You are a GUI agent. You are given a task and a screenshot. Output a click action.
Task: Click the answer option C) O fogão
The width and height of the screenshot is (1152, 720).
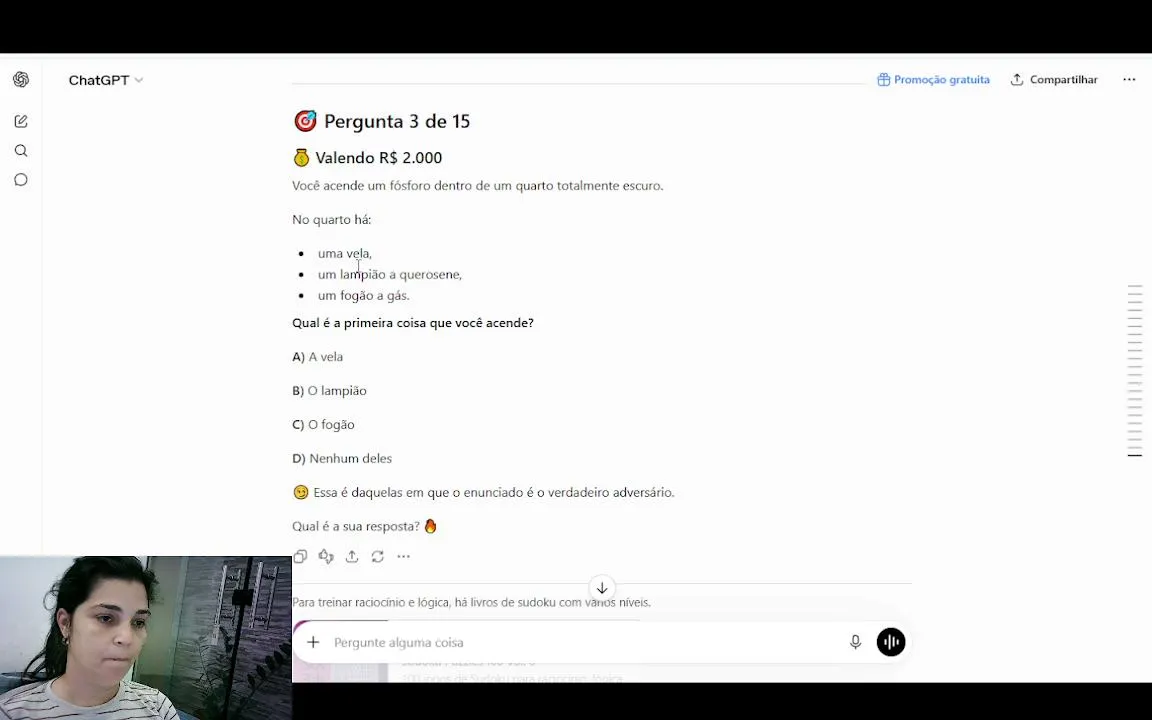(323, 425)
